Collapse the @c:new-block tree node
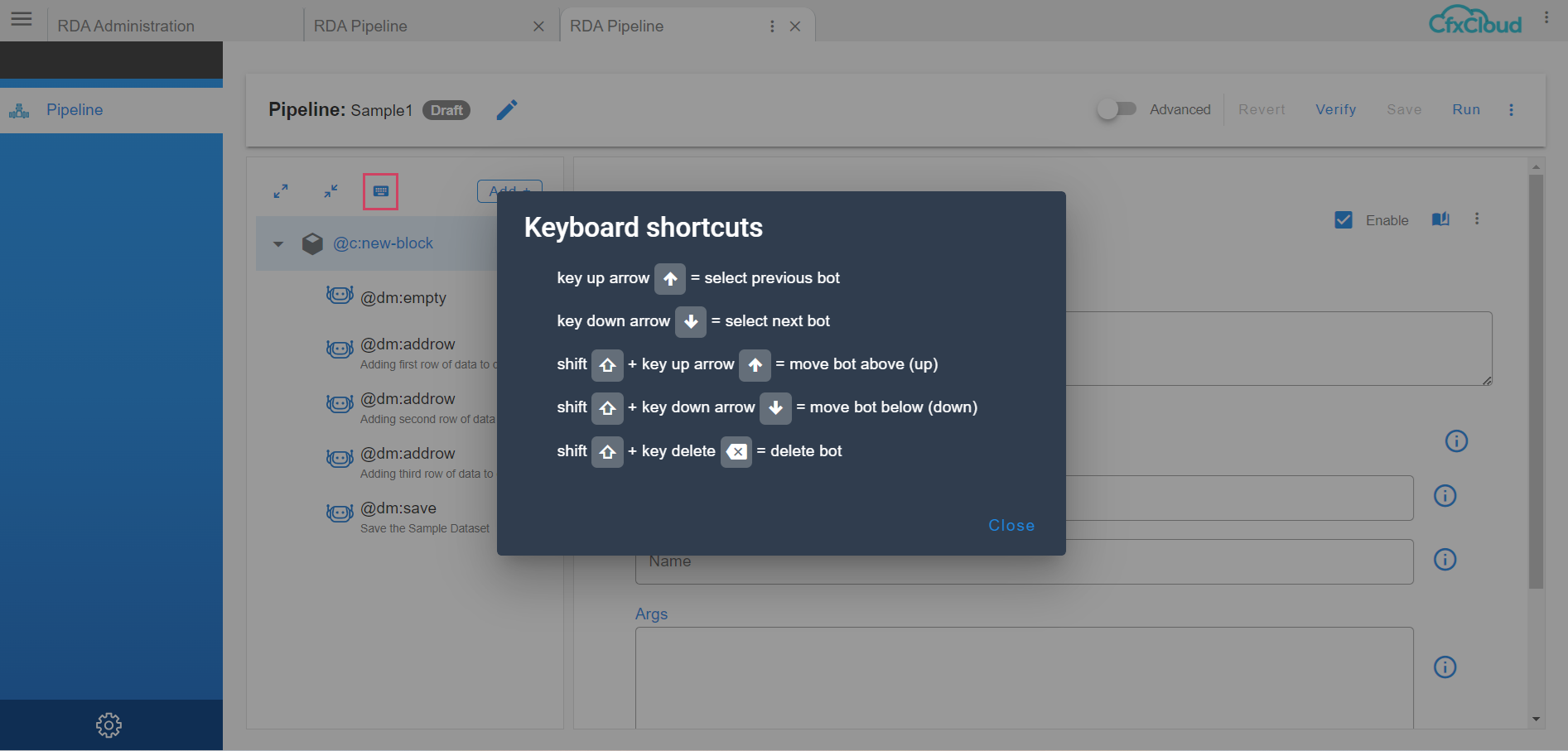Viewport: 1568px width, 751px height. coord(278,243)
